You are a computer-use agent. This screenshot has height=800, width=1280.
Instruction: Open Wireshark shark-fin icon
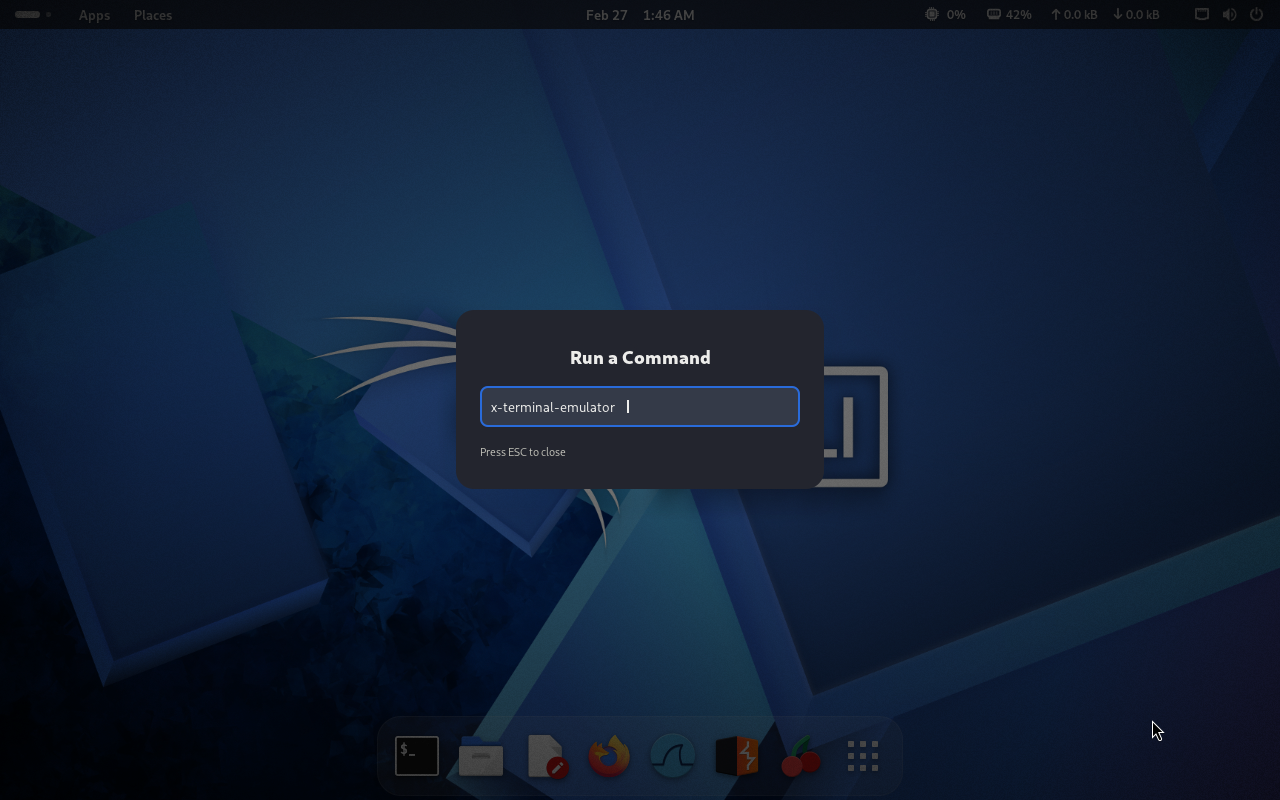pyautogui.click(x=673, y=756)
